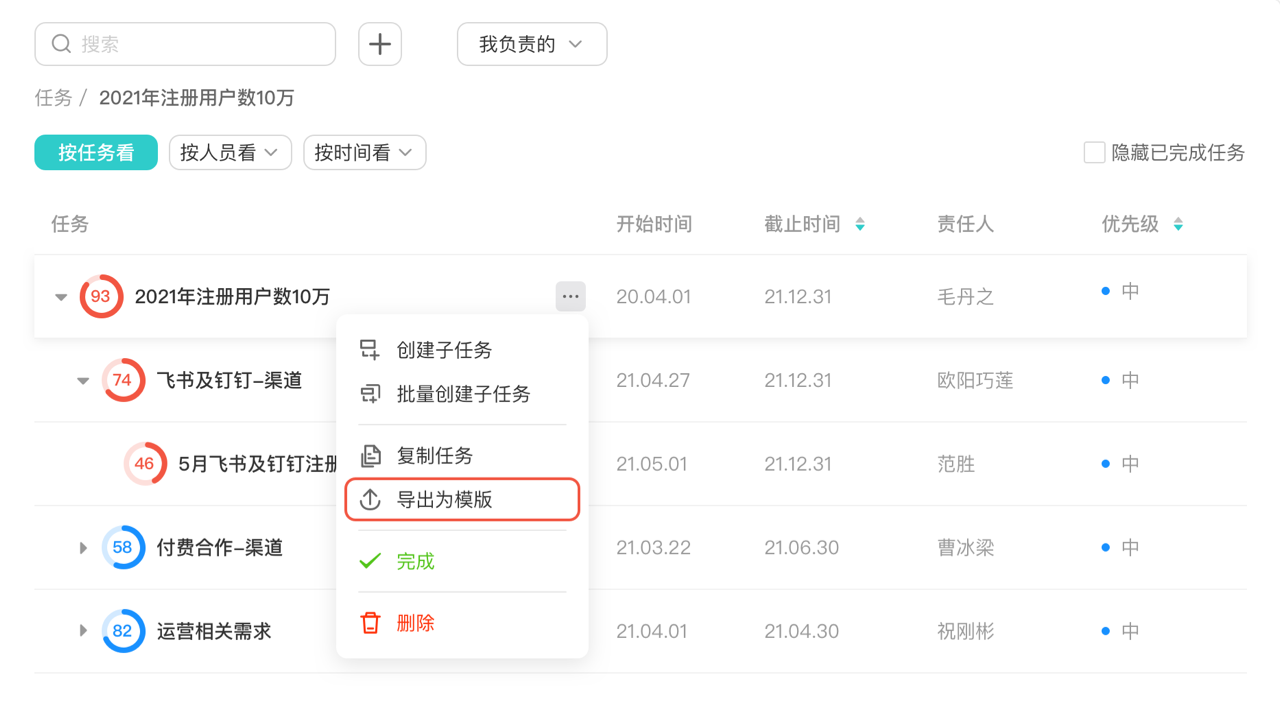Expand the 运营相关需求 task row

(x=84, y=631)
